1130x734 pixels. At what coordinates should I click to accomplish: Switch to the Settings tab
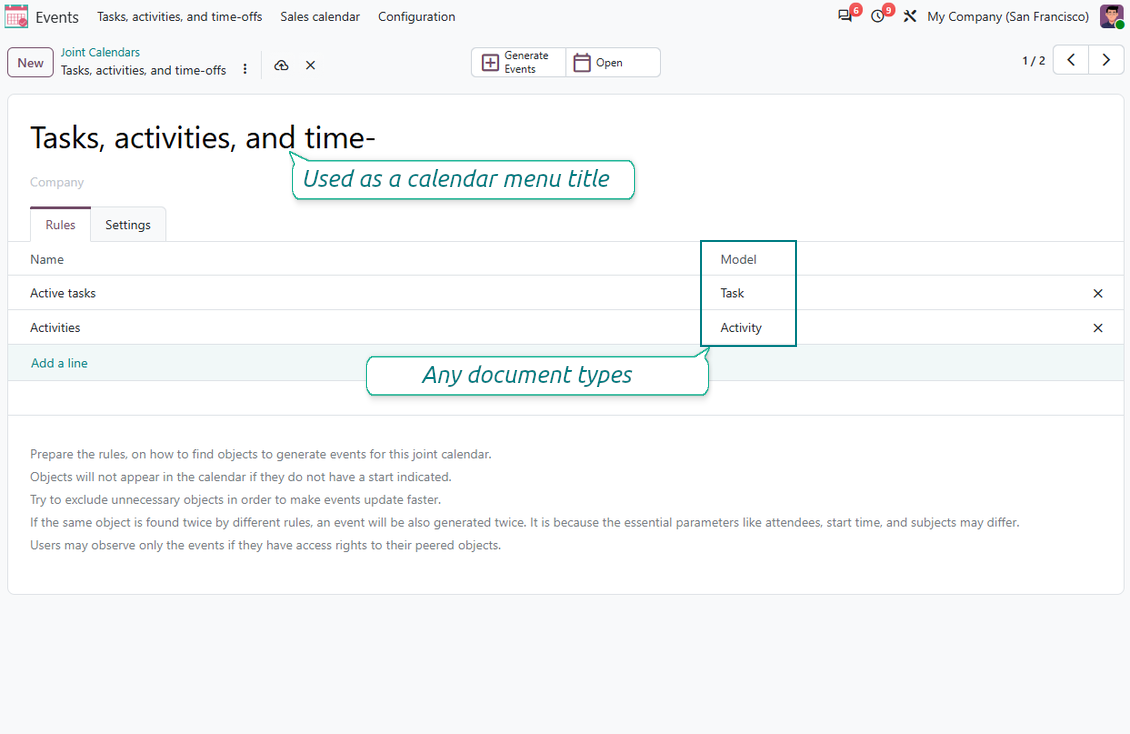click(128, 225)
